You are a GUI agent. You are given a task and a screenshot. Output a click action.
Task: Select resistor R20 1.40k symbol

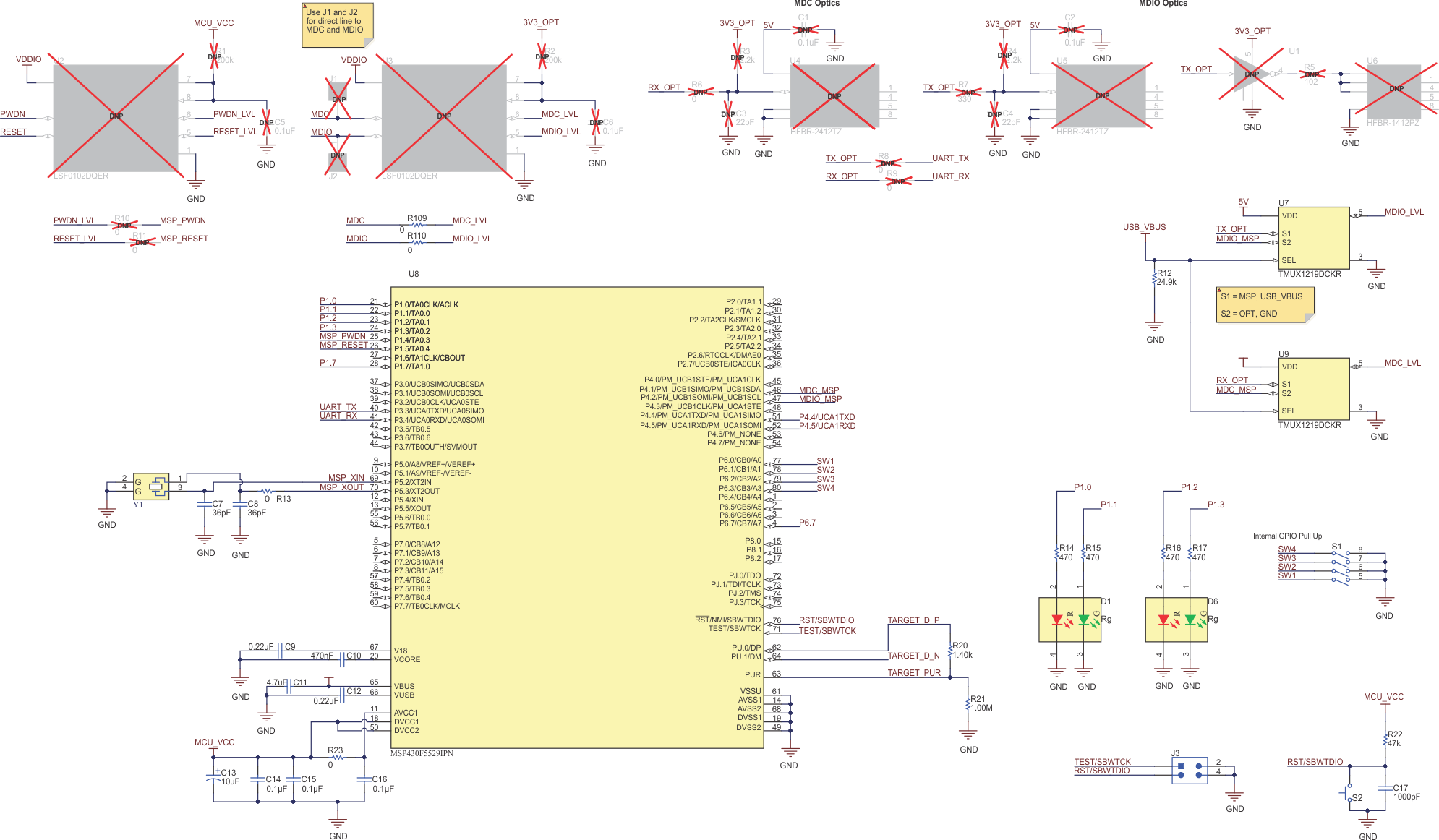click(x=950, y=651)
